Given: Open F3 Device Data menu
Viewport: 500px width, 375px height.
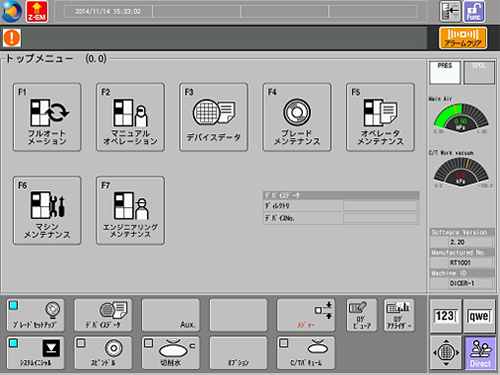Looking at the screenshot, I should click(x=214, y=117).
